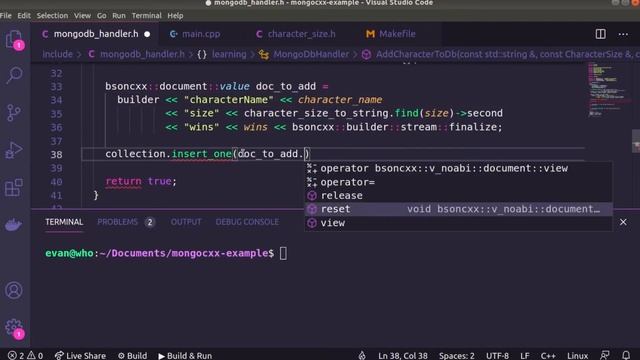Click 'doc_to_add' on line 33
Screen dimensions: 640x360
click(286, 87)
